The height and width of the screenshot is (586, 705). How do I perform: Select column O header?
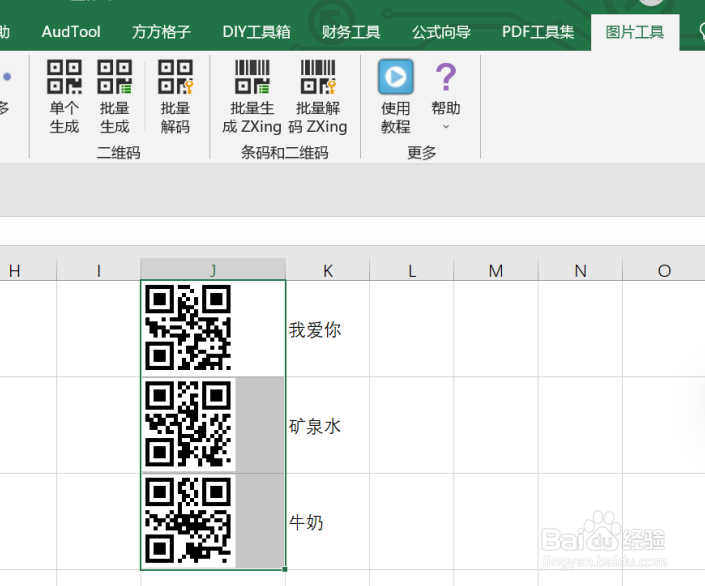tap(664, 270)
